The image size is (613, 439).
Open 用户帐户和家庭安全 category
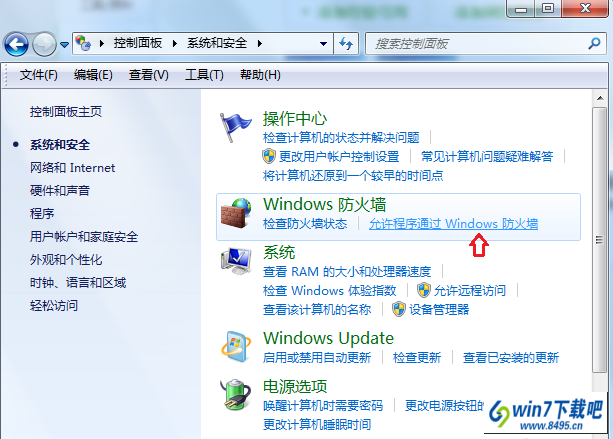(84, 237)
